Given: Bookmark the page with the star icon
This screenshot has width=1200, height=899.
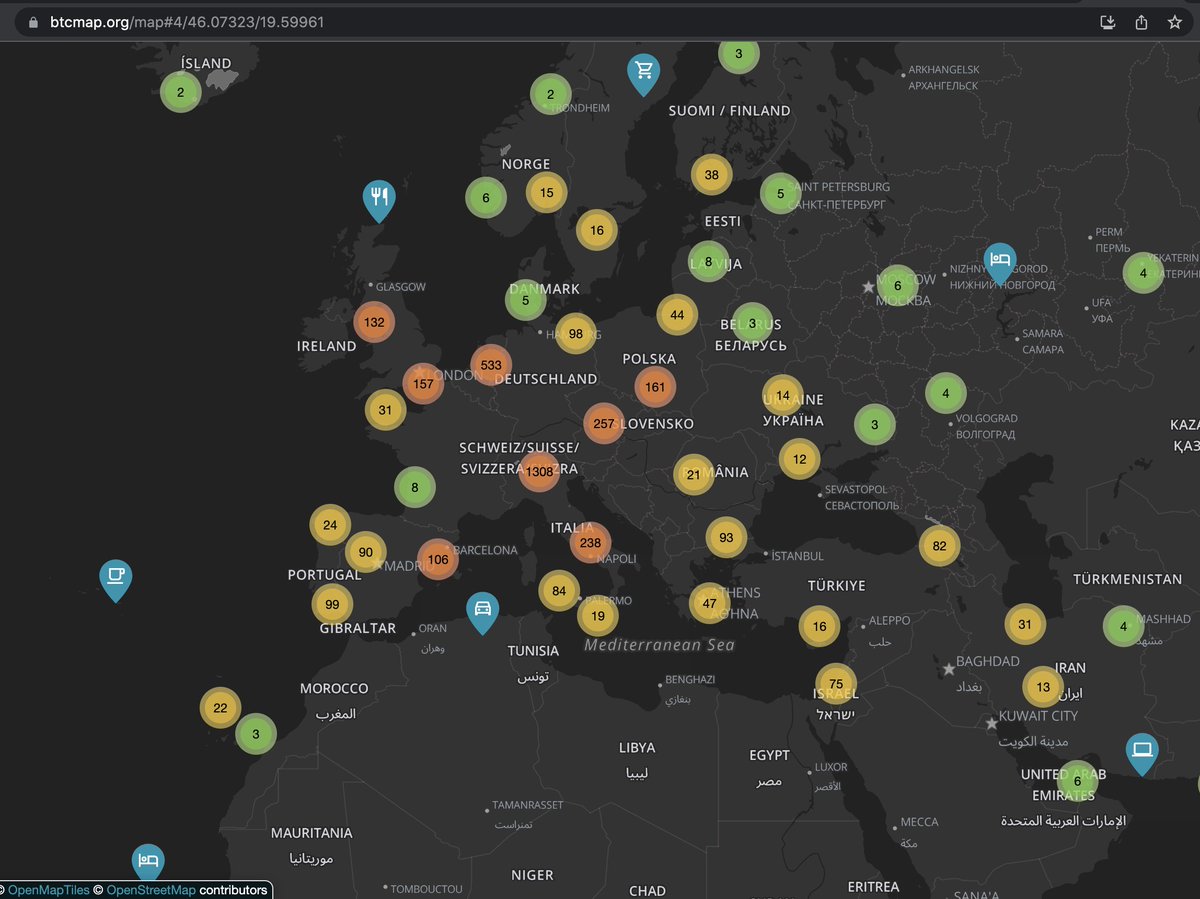Looking at the screenshot, I should pos(1175,20).
